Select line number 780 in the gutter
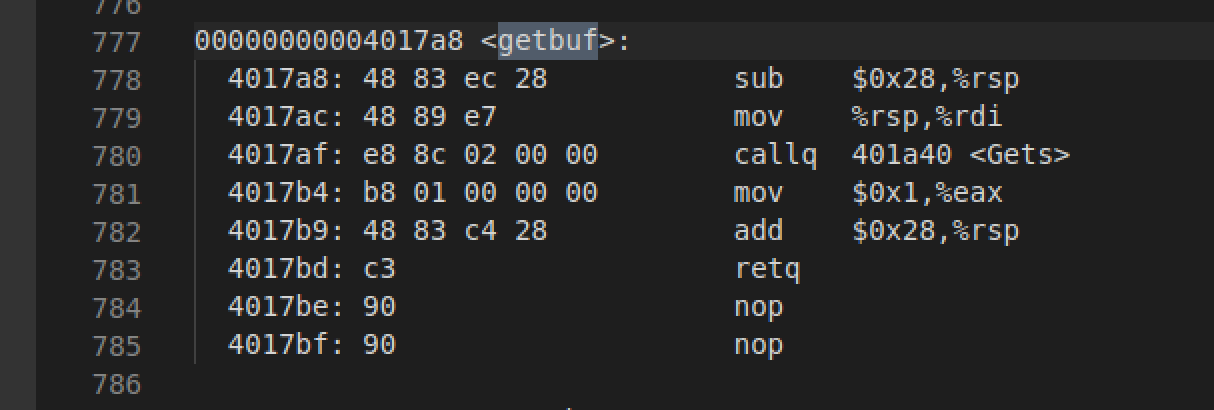Viewport: 1214px width, 410px height. tap(116, 156)
